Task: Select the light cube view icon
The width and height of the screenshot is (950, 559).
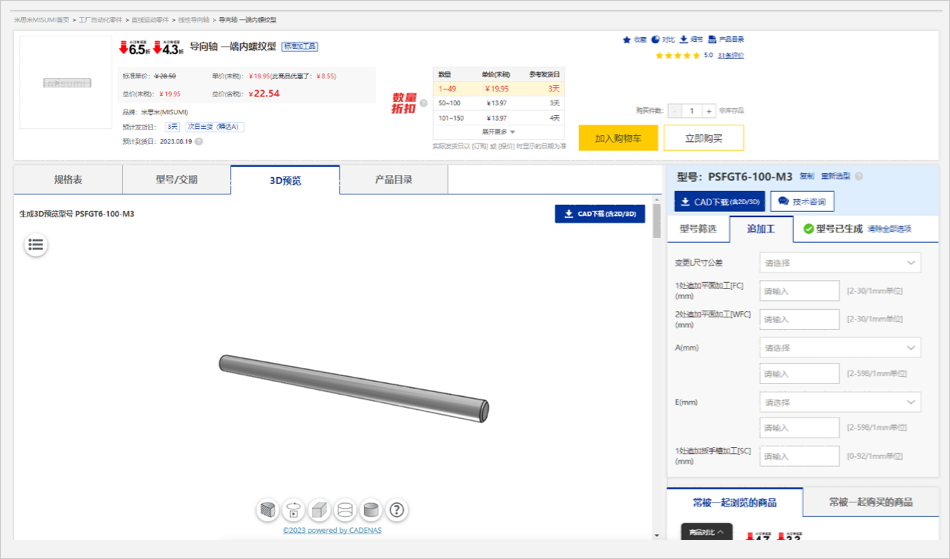Action: coord(319,510)
